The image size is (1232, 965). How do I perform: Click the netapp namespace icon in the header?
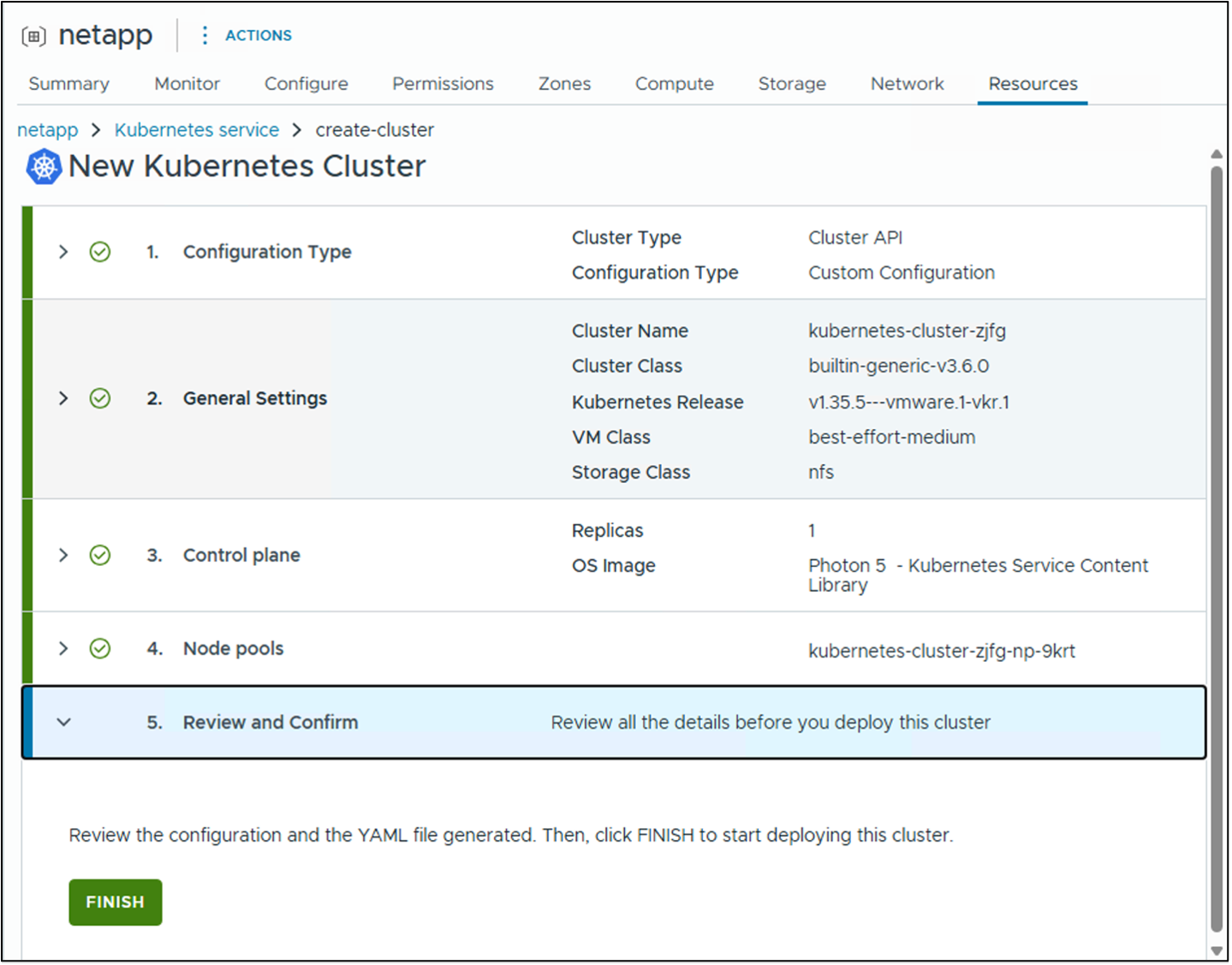(33, 36)
